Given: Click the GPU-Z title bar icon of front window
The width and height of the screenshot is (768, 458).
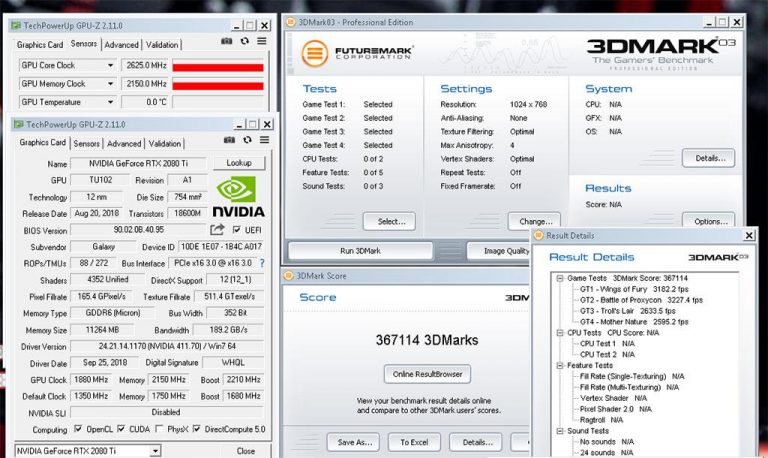Looking at the screenshot, I should pos(19,124).
